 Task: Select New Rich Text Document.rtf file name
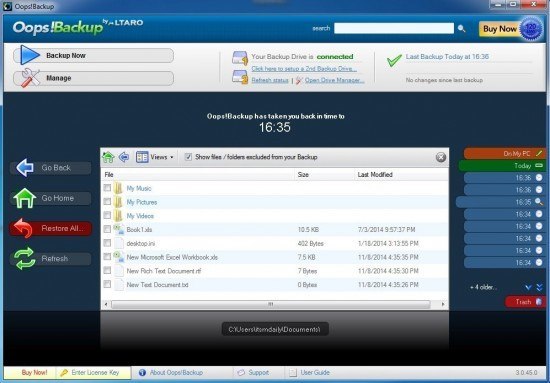(163, 271)
